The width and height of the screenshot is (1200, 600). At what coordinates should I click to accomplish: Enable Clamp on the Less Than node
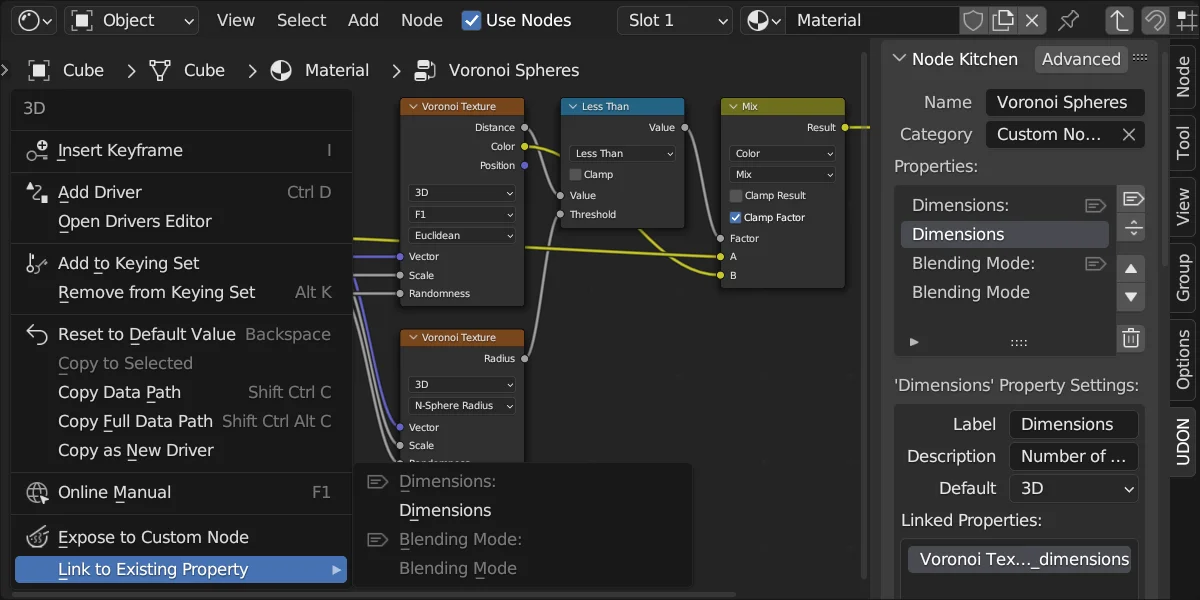[x=576, y=174]
